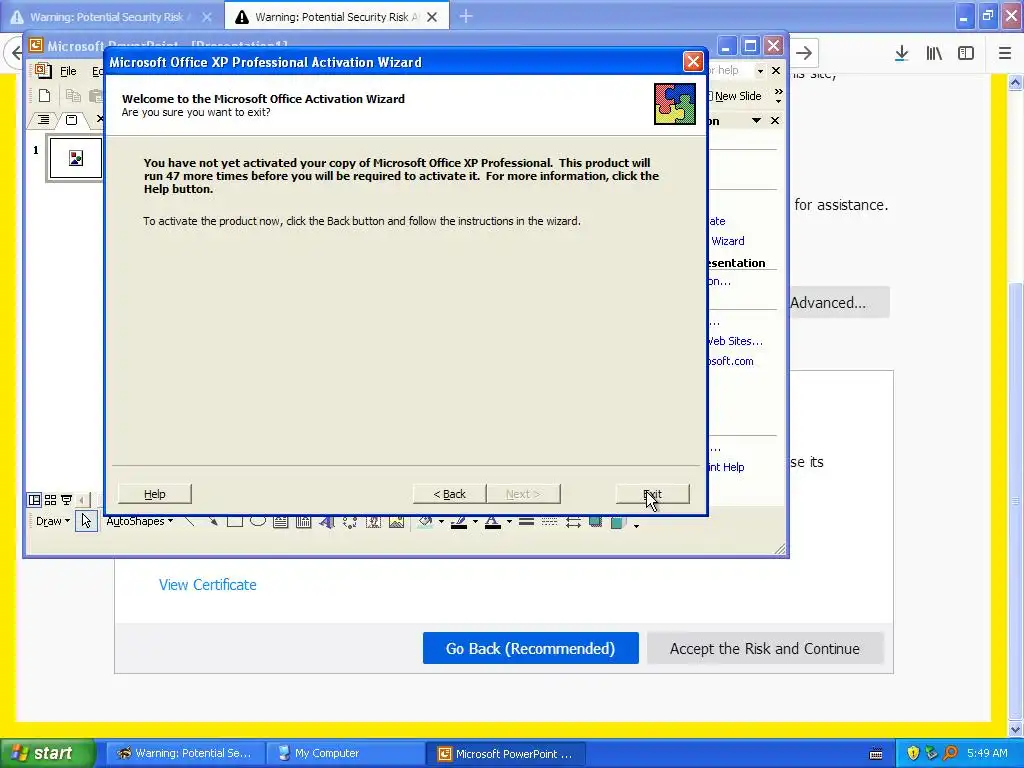The image size is (1024, 768).
Task: Switch to Slide Sorter View icon
Action: click(50, 500)
